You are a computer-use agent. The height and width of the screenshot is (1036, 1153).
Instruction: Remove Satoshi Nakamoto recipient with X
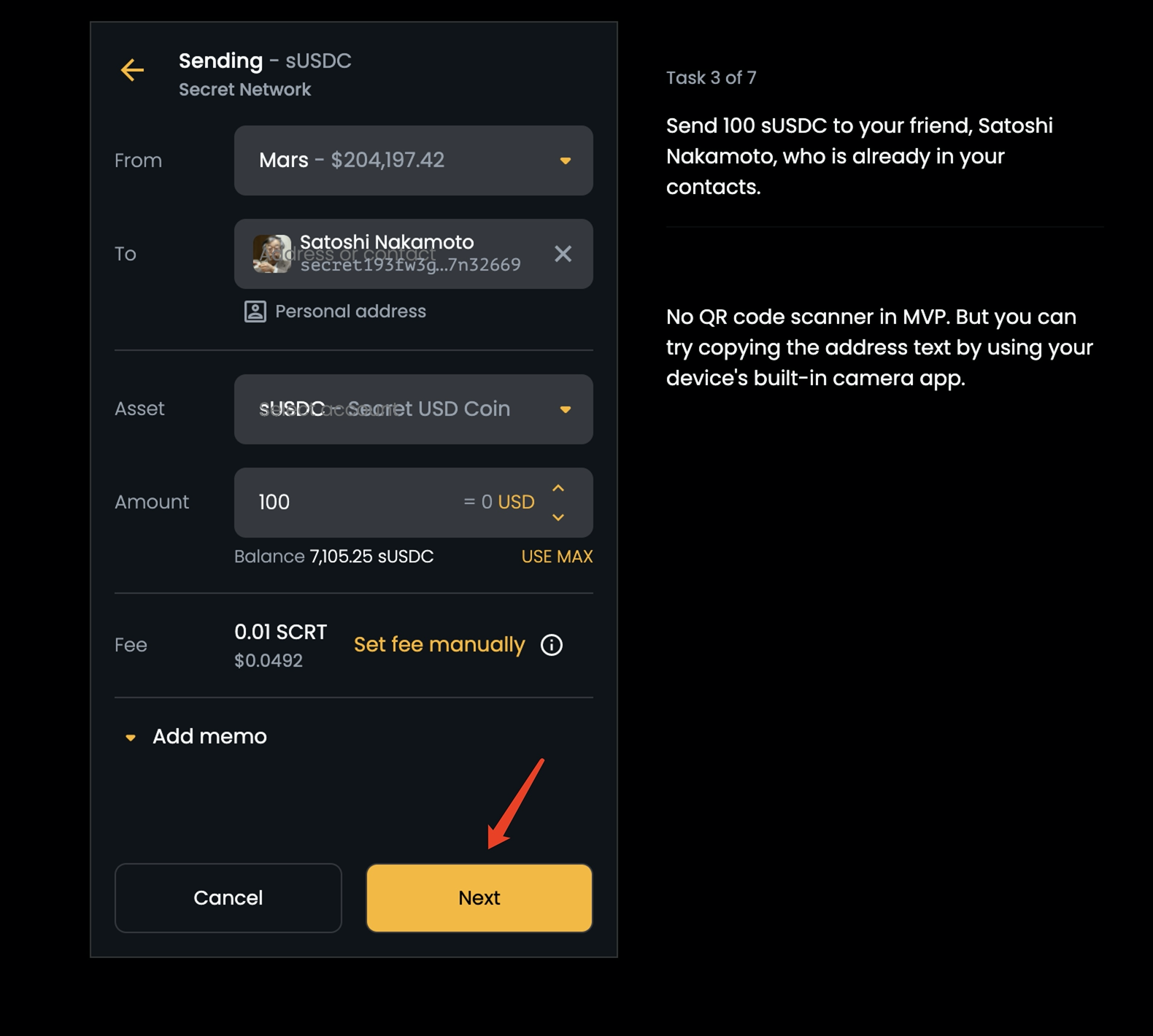tap(563, 254)
